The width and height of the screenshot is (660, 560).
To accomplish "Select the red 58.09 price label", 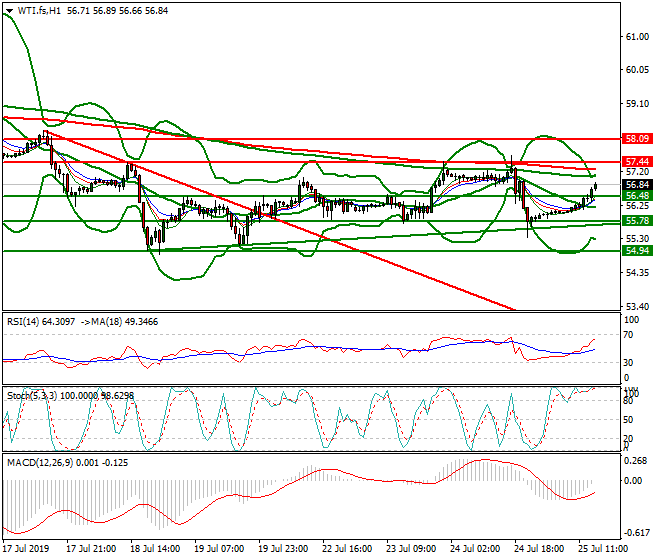I will pyautogui.click(x=637, y=139).
